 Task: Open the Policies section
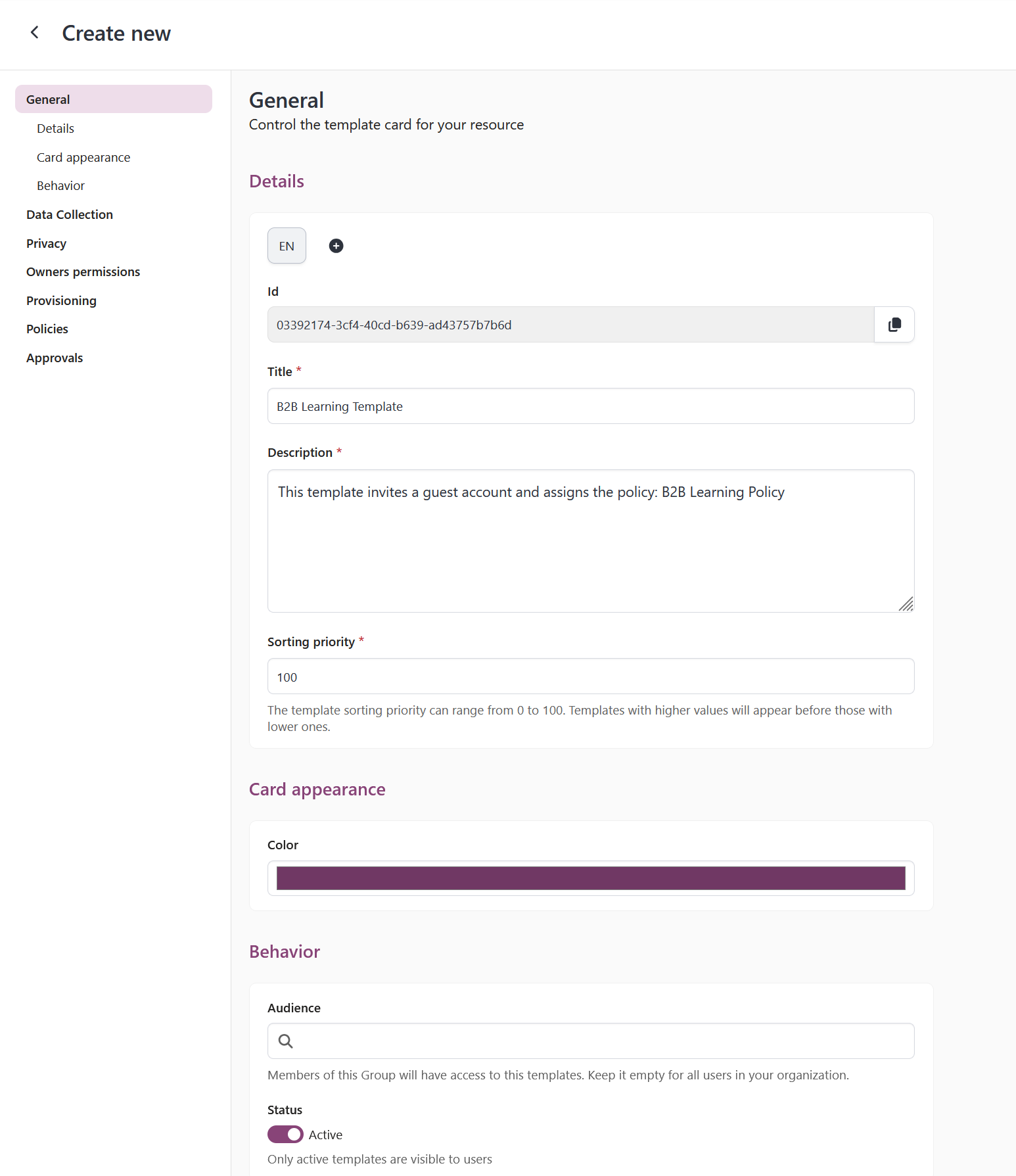pos(47,328)
